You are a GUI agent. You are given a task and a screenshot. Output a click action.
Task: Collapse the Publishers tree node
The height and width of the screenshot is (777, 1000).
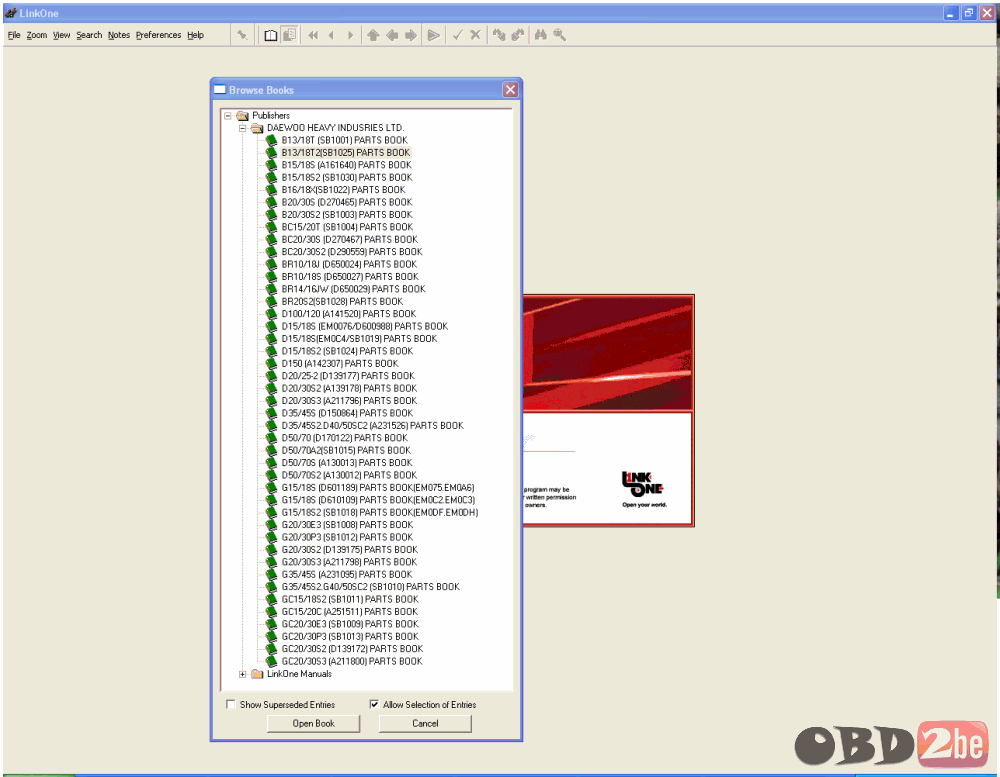point(228,116)
